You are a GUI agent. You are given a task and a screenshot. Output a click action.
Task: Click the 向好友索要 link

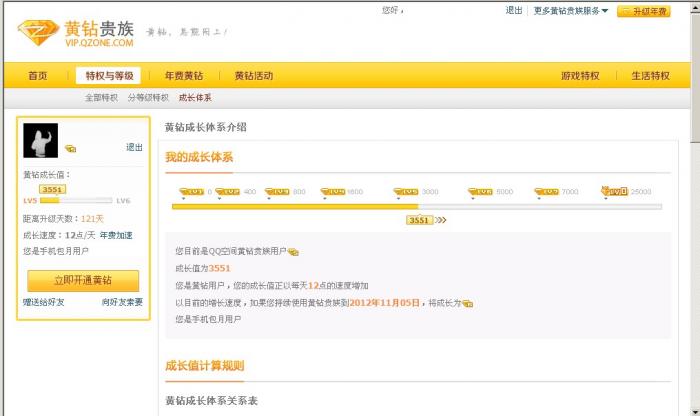click(x=122, y=302)
